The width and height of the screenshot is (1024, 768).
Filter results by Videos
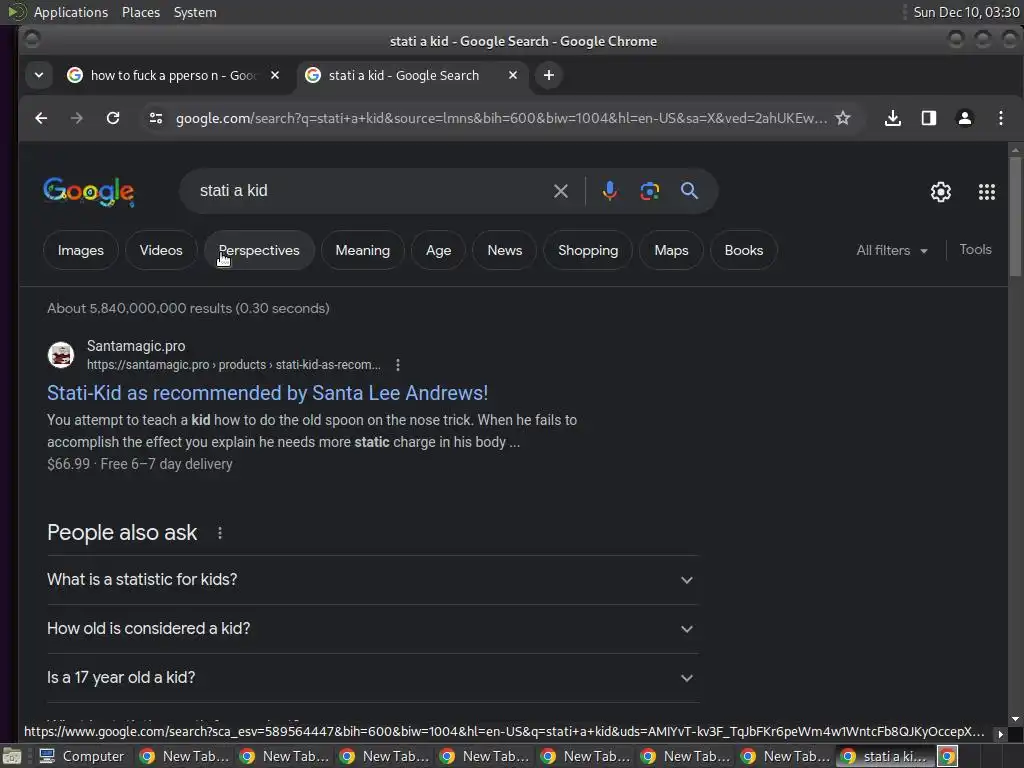pyautogui.click(x=161, y=250)
